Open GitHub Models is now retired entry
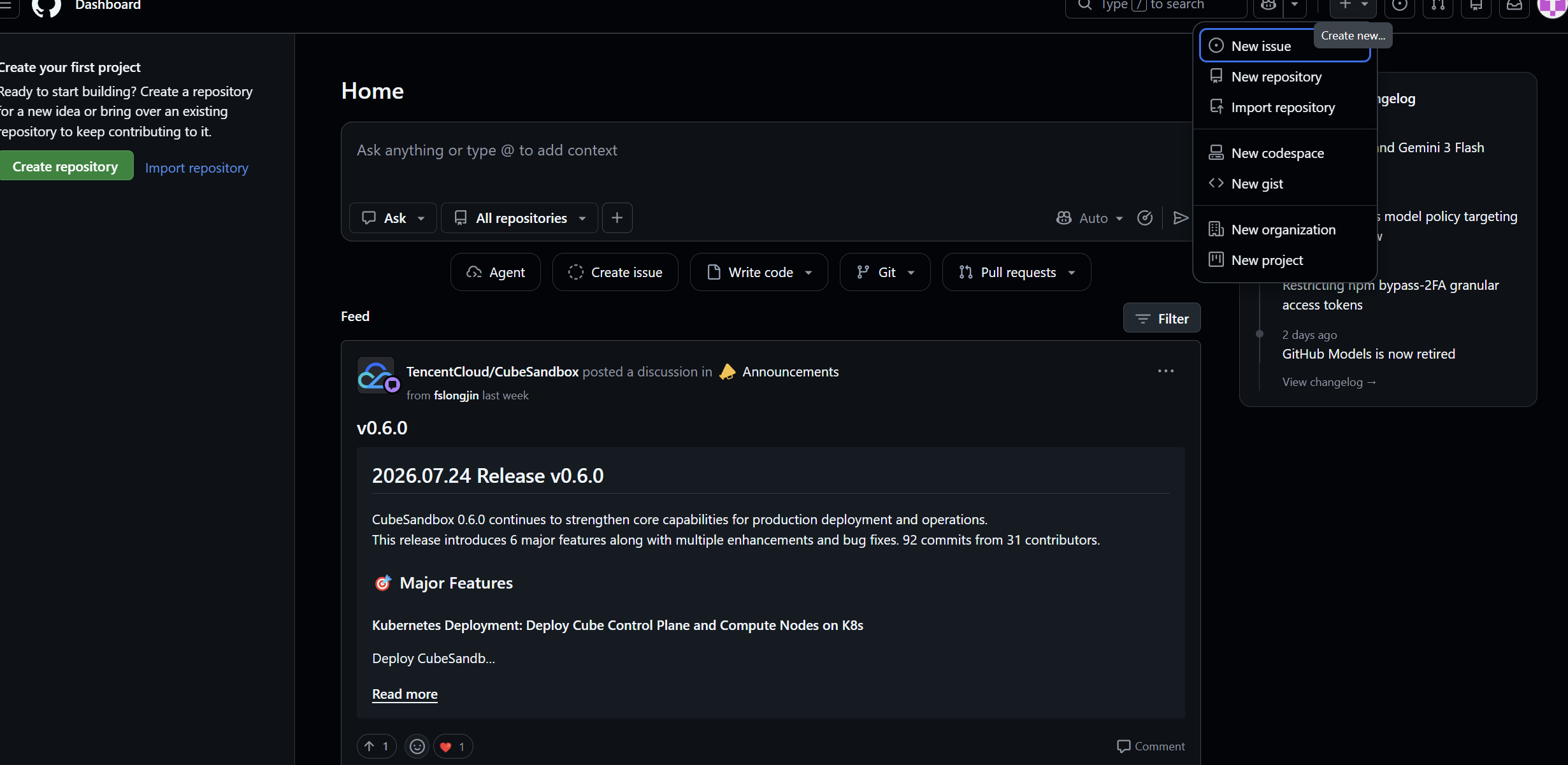The height and width of the screenshot is (765, 1568). pyautogui.click(x=1369, y=354)
